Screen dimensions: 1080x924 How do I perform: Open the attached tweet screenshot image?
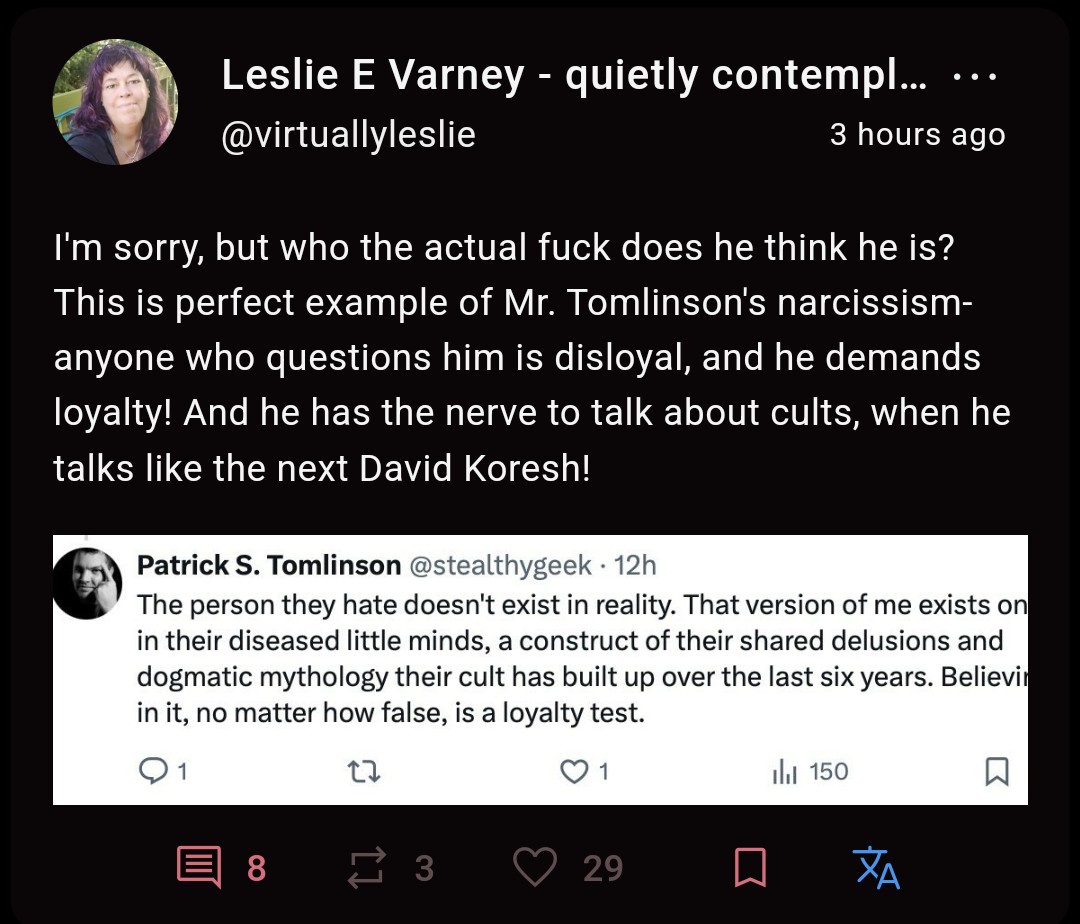click(x=540, y=669)
